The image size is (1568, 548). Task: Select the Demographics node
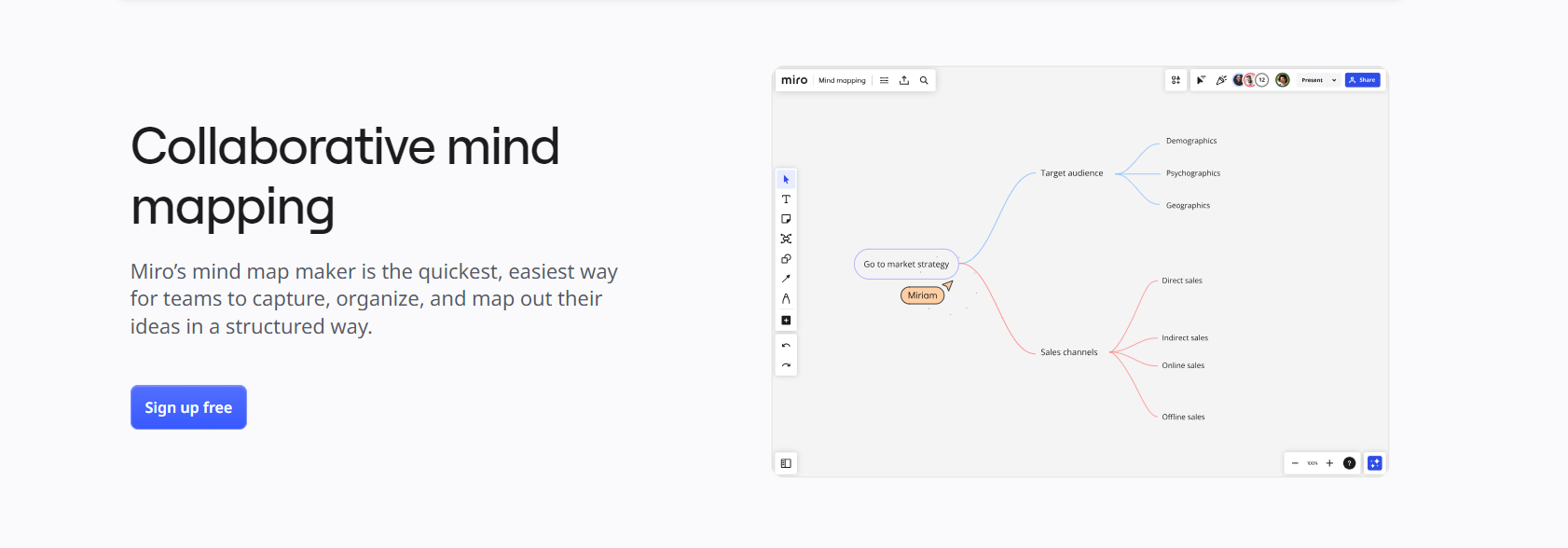click(x=1191, y=141)
